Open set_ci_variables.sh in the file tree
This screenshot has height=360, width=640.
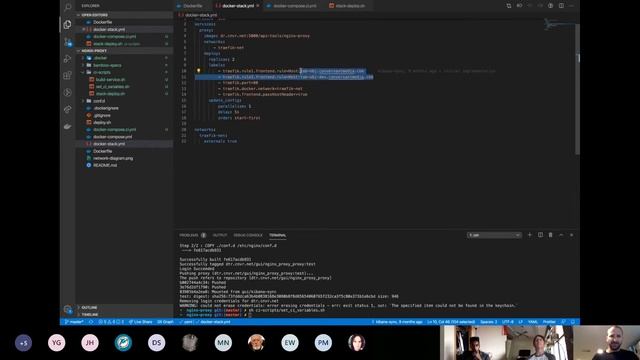[124, 87]
